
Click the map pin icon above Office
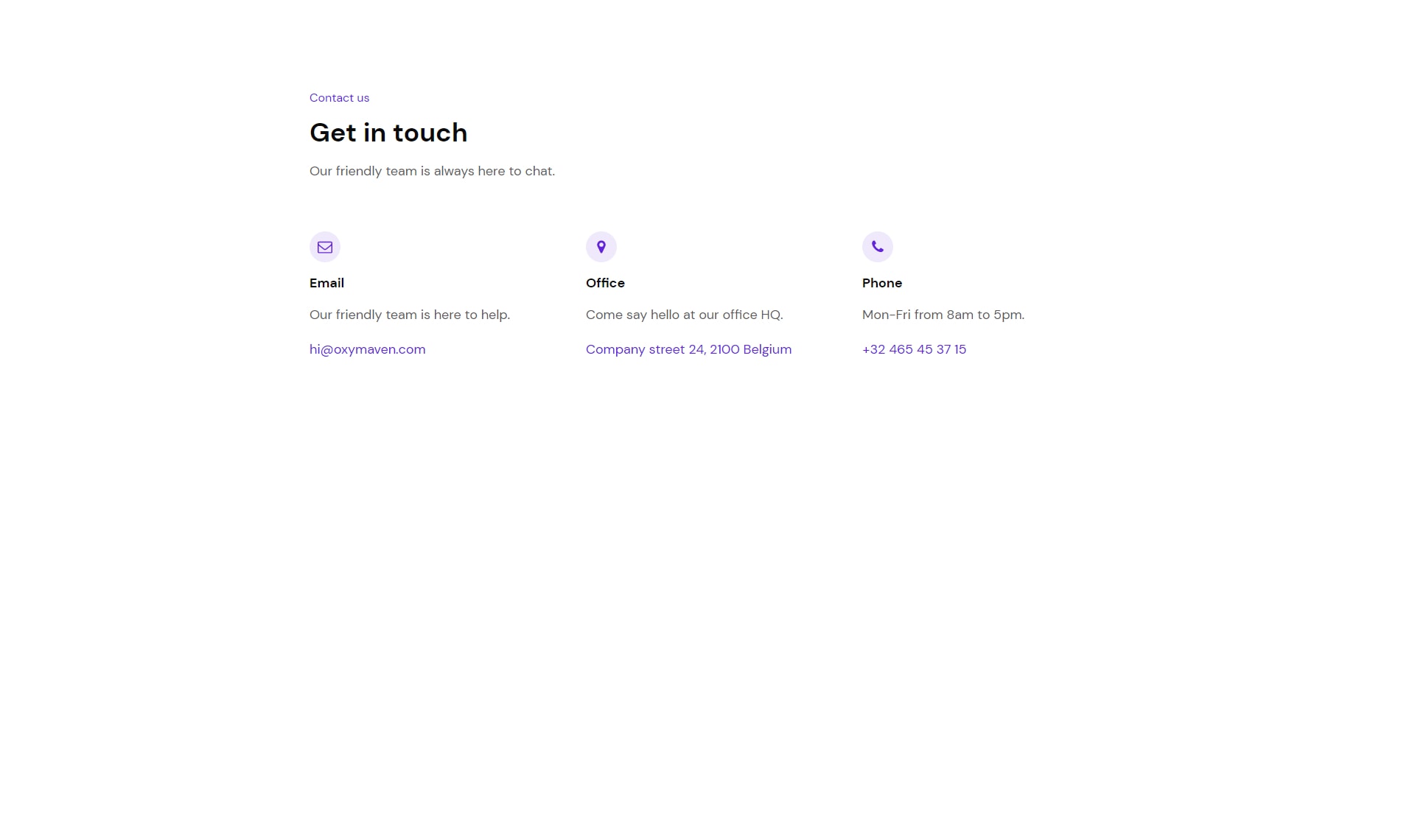tap(601, 247)
